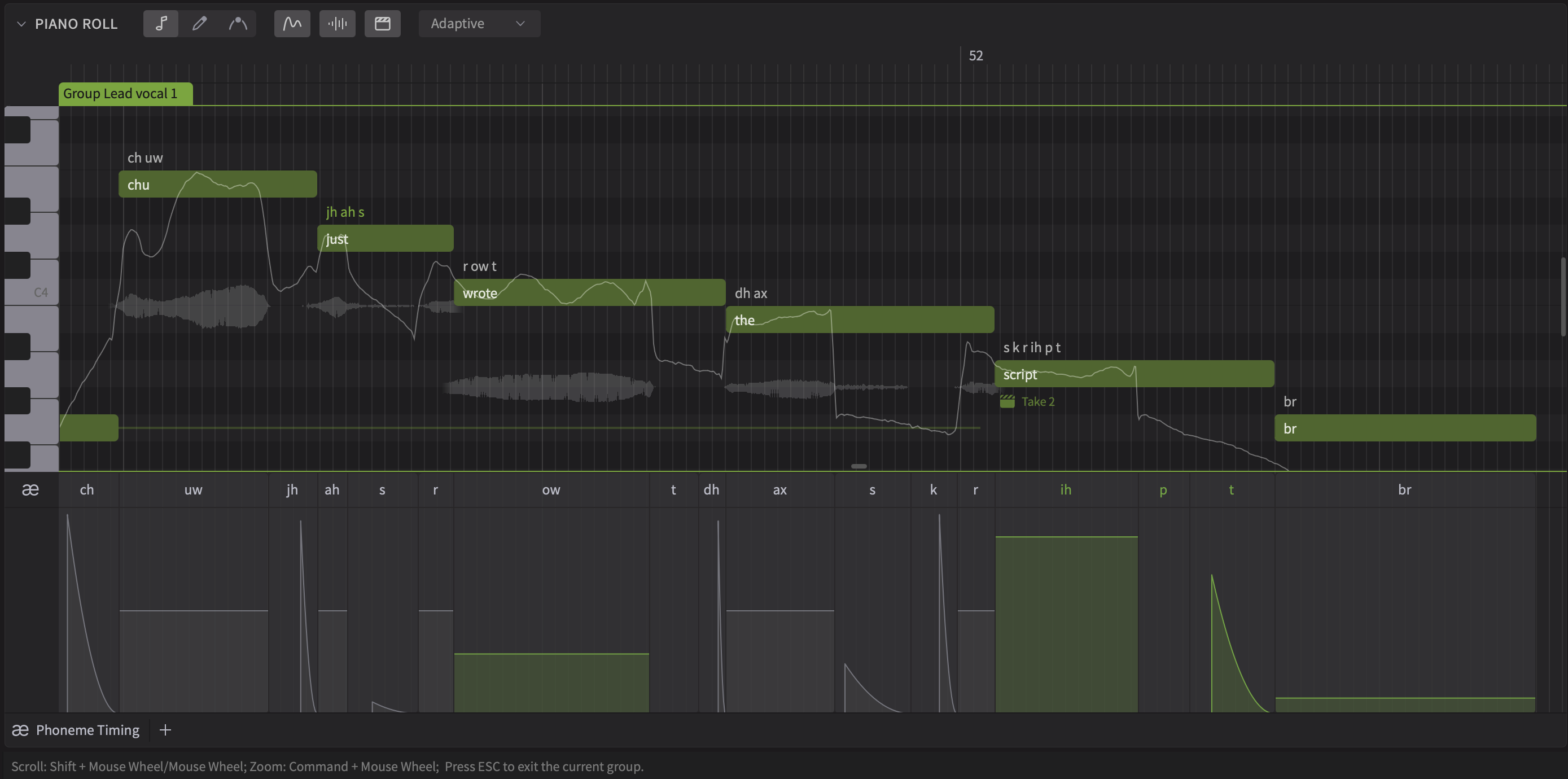
Task: Click the Phoneme Timing panel icon
Action: [x=20, y=730]
